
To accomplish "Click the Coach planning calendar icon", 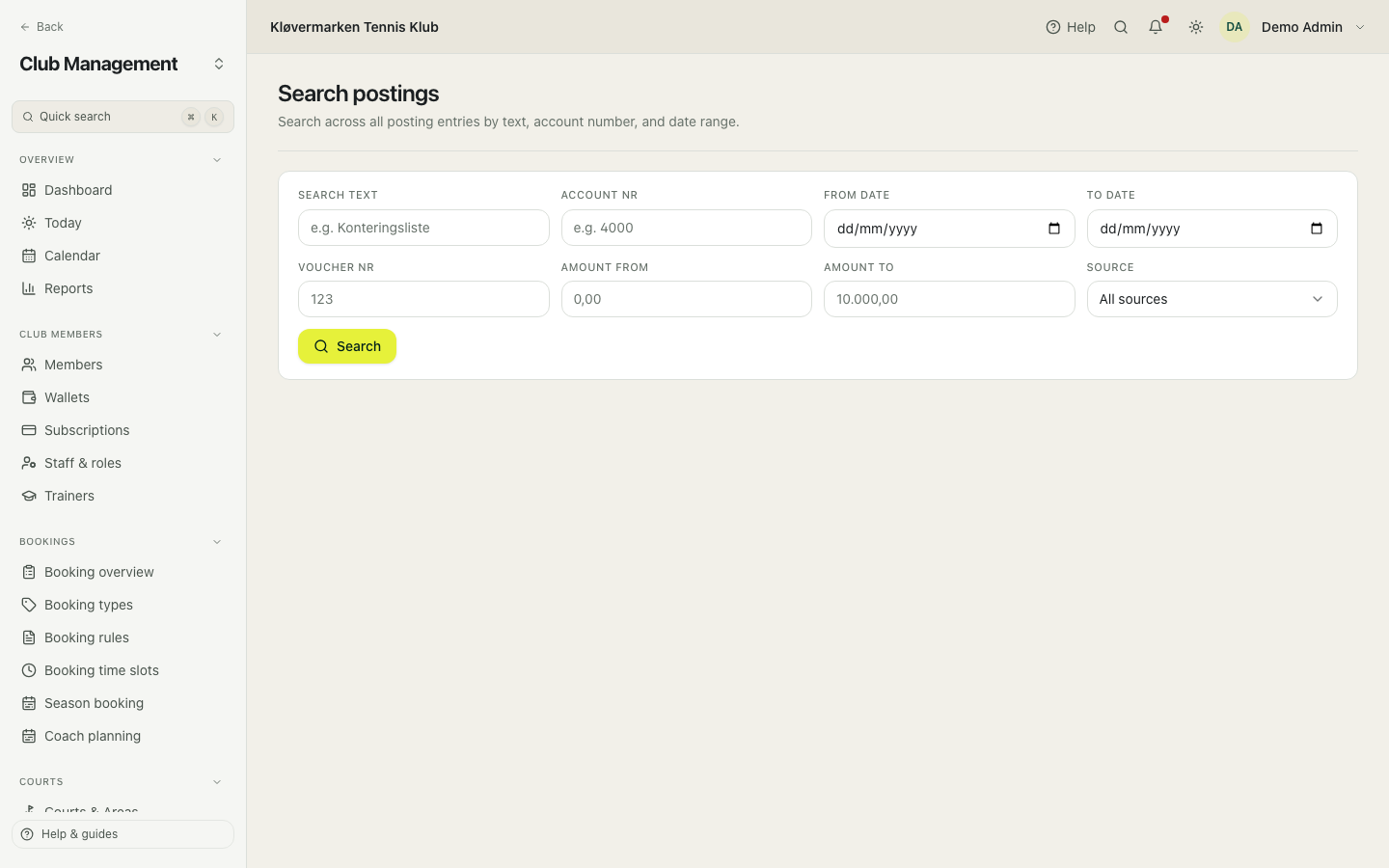I will pos(29,736).
